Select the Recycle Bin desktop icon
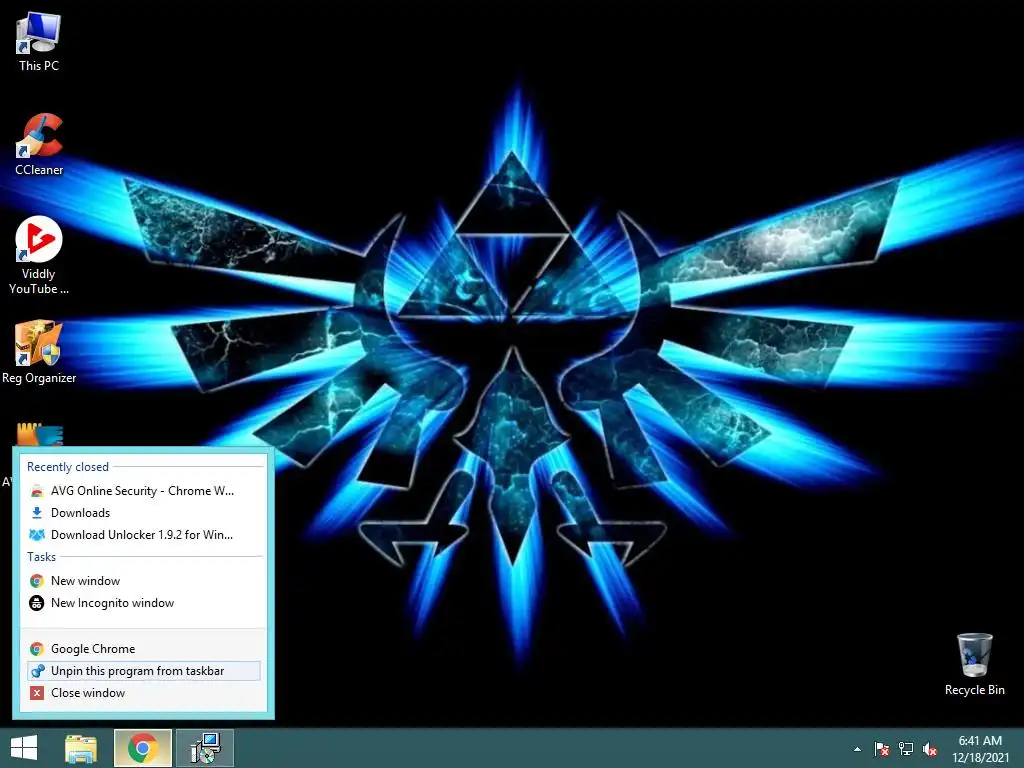The height and width of the screenshot is (768, 1024). (x=974, y=664)
